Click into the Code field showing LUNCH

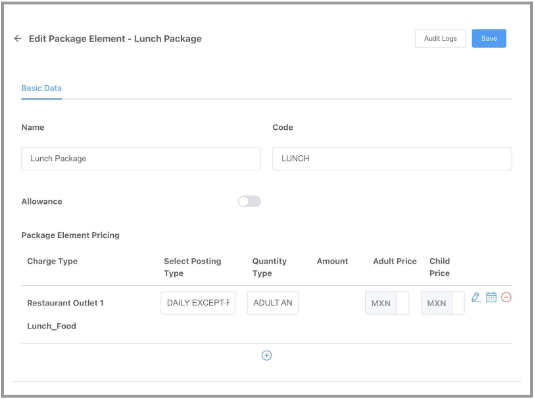(x=392, y=159)
